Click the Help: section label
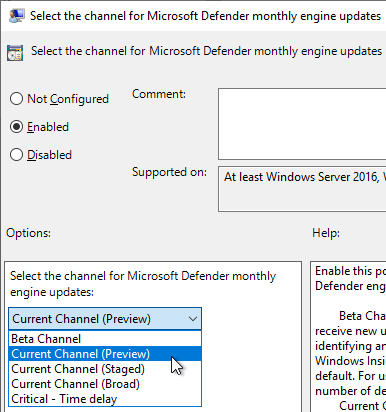 coord(326,233)
